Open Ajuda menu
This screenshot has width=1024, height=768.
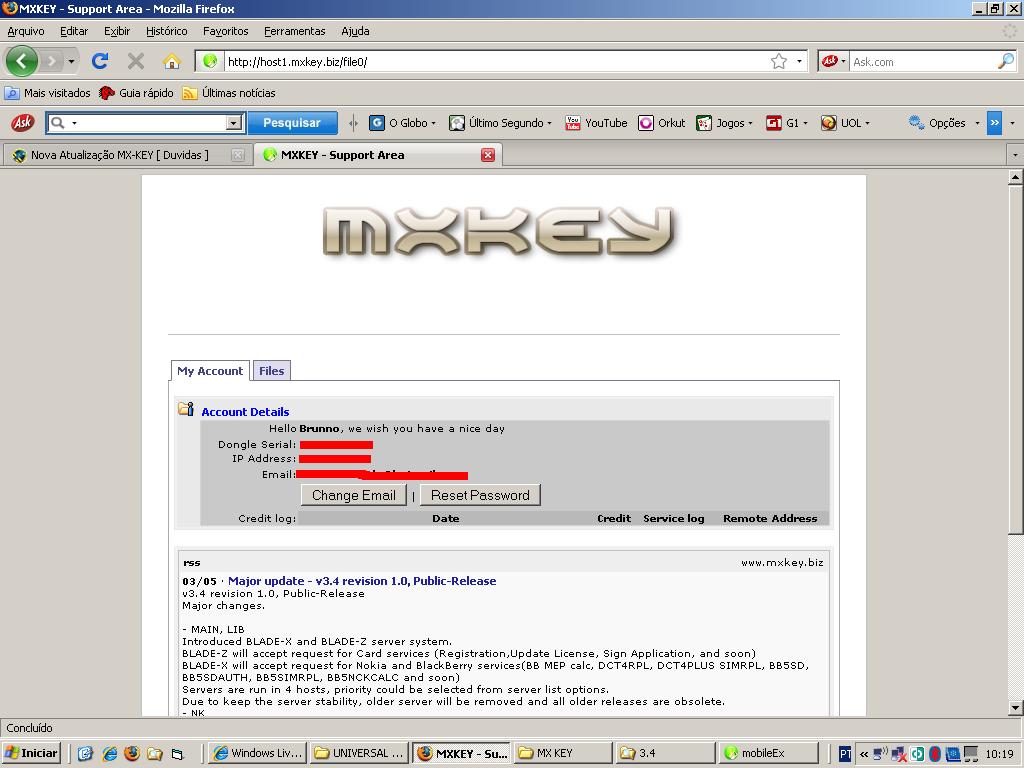(355, 31)
